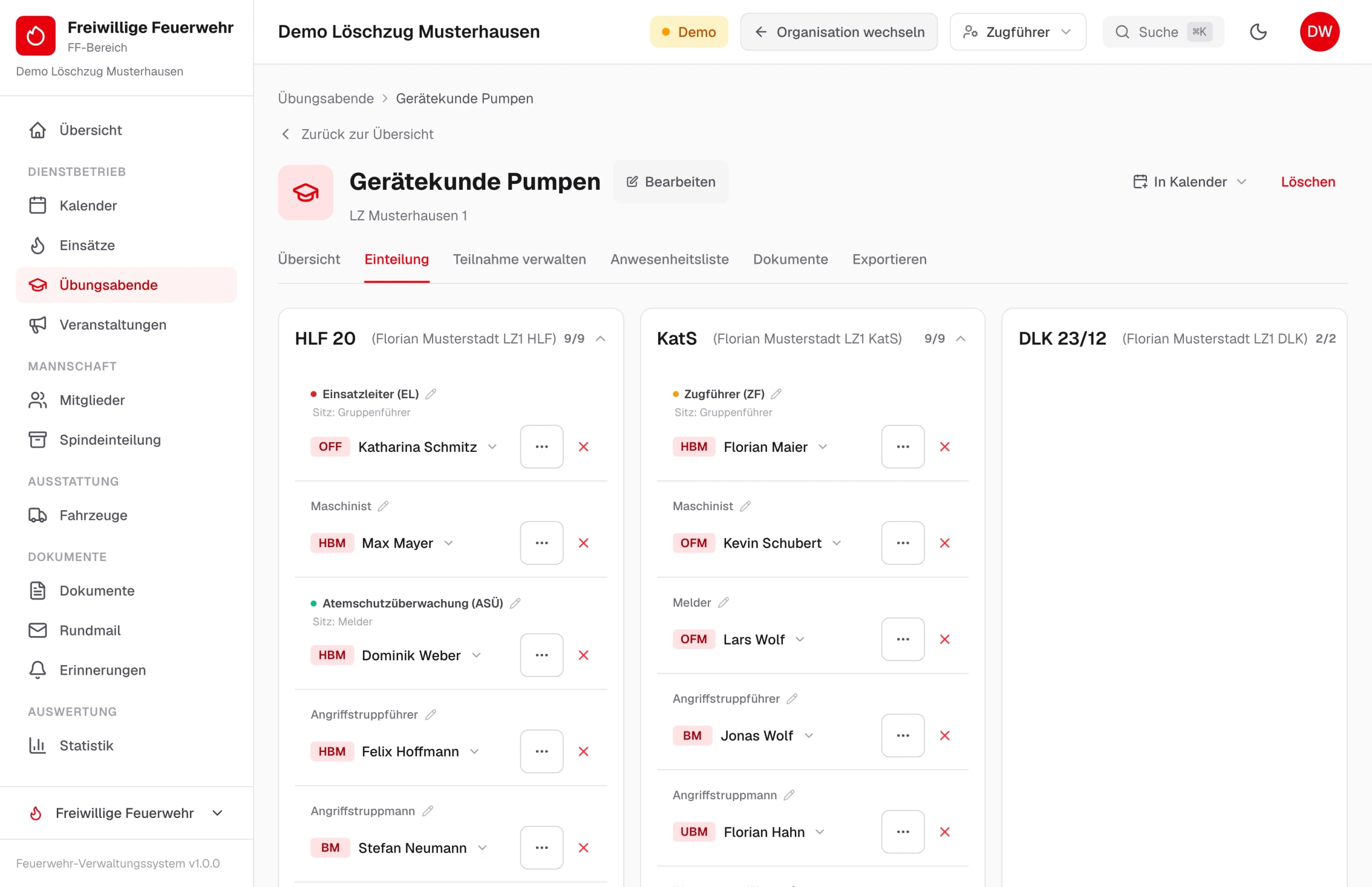Collapse the HLF 20 vehicle card
The width and height of the screenshot is (1372, 887).
pyautogui.click(x=600, y=339)
